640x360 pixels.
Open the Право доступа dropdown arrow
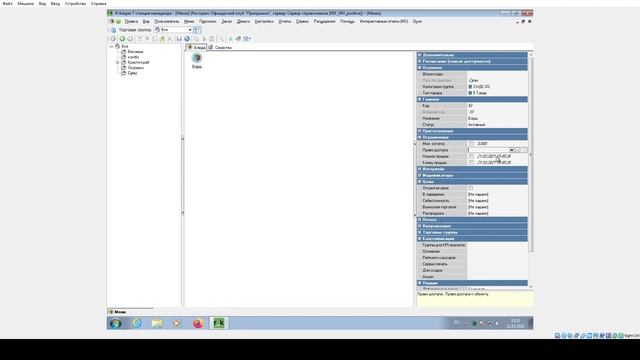[x=511, y=150]
